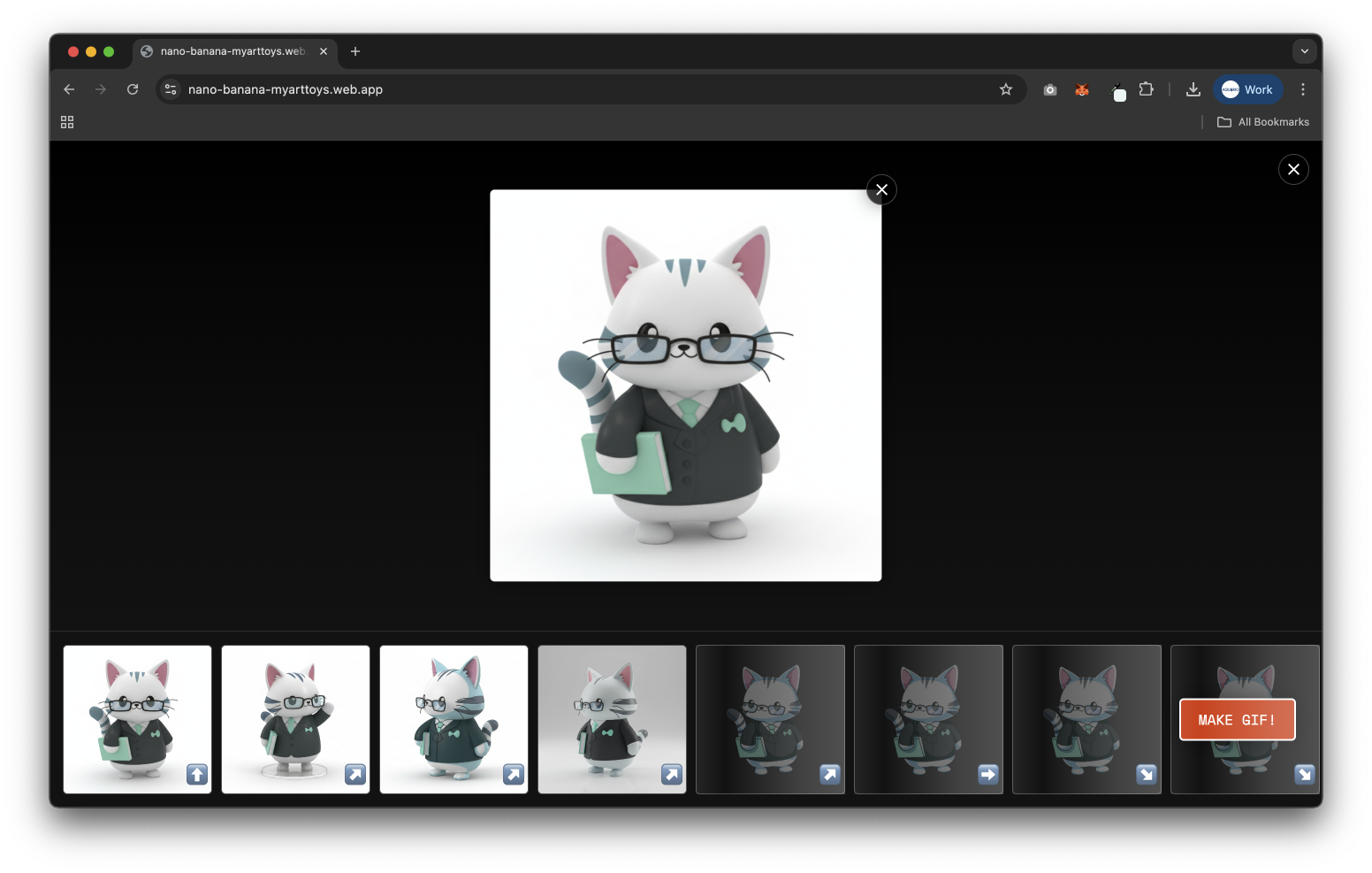Click the reload page icon

pyautogui.click(x=133, y=89)
